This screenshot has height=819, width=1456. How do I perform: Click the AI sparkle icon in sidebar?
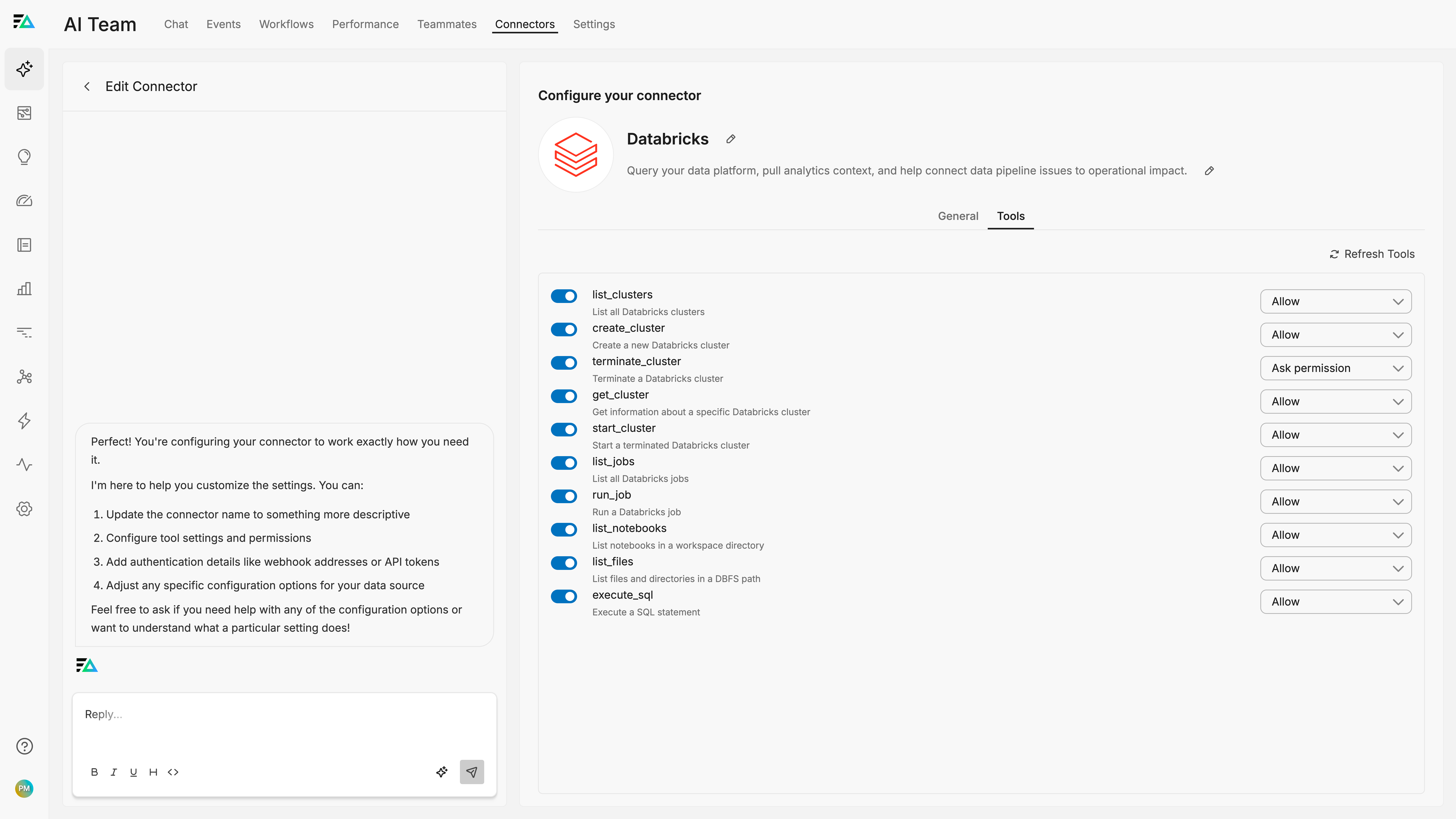[x=24, y=69]
